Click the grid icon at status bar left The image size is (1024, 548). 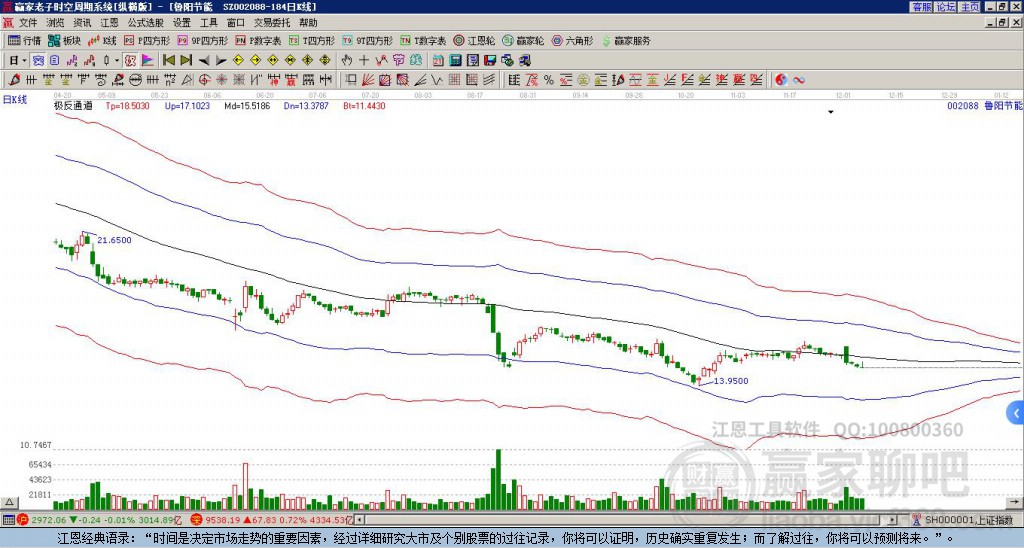(8, 520)
